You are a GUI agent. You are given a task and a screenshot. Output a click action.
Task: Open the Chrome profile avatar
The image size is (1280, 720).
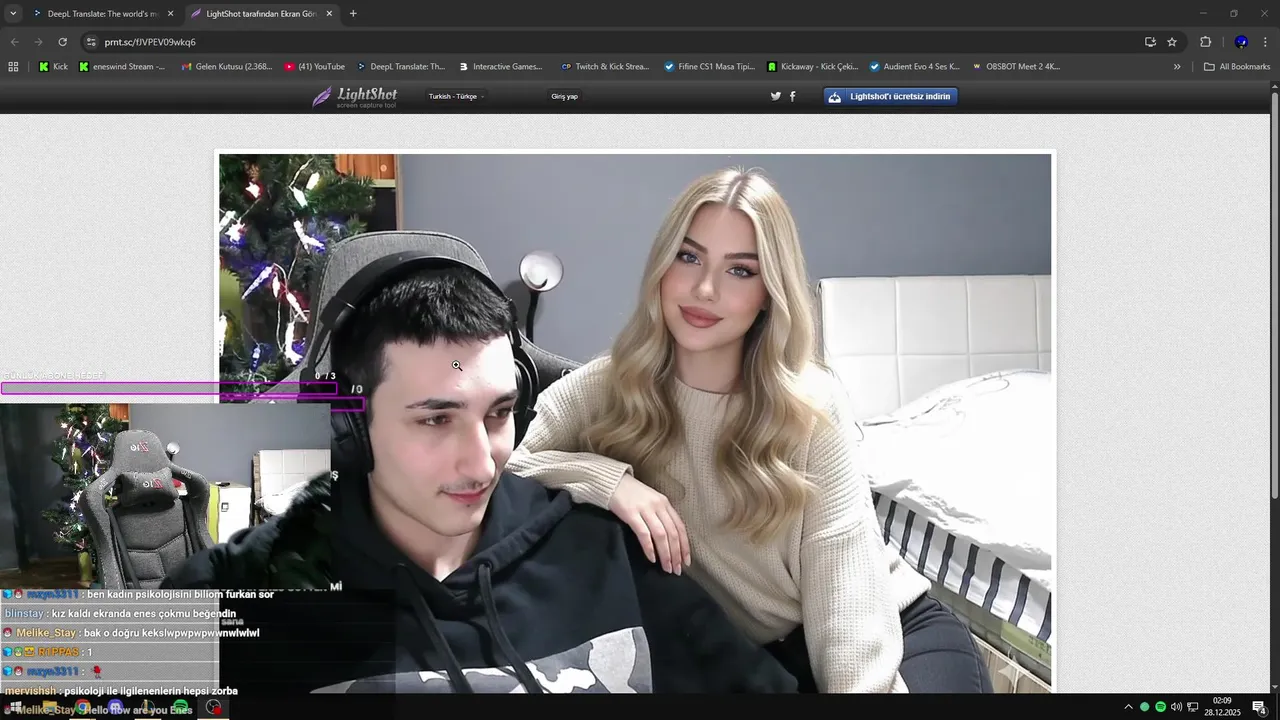point(1241,42)
